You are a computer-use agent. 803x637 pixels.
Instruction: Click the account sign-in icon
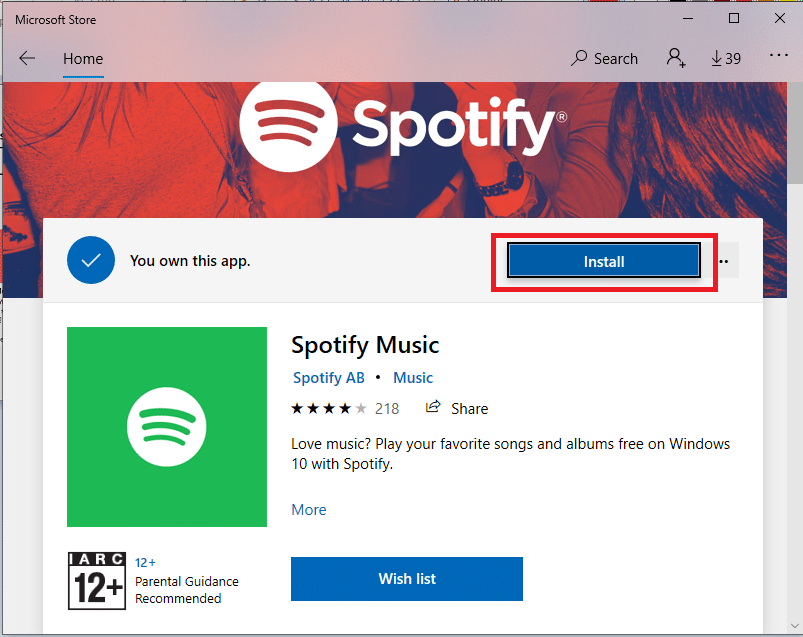(x=675, y=58)
